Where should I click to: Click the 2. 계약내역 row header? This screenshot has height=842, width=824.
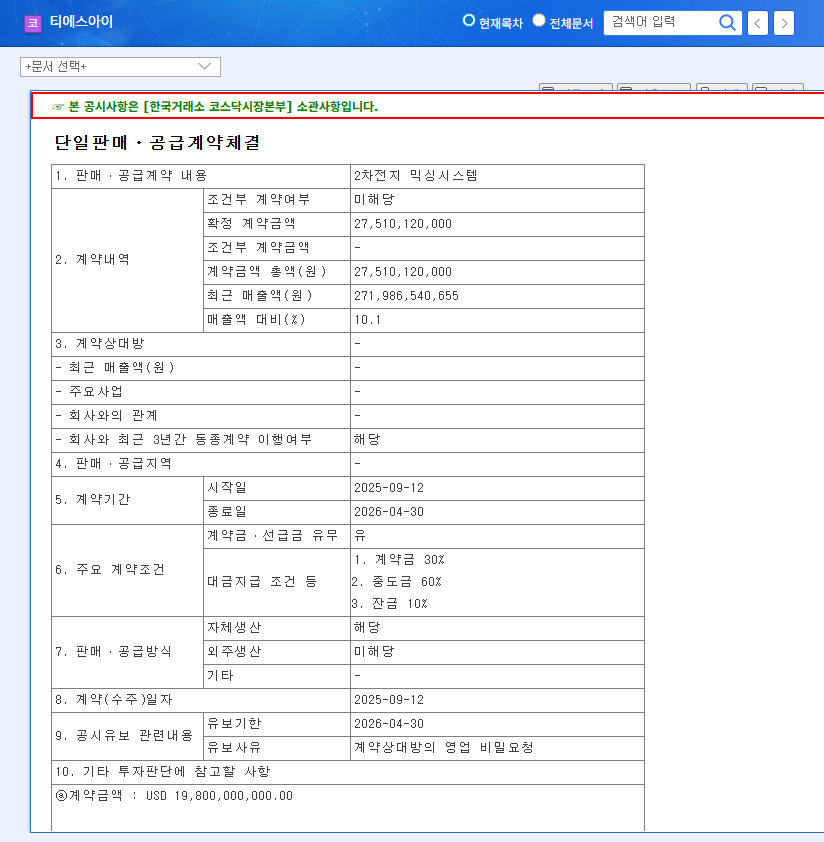click(92, 260)
